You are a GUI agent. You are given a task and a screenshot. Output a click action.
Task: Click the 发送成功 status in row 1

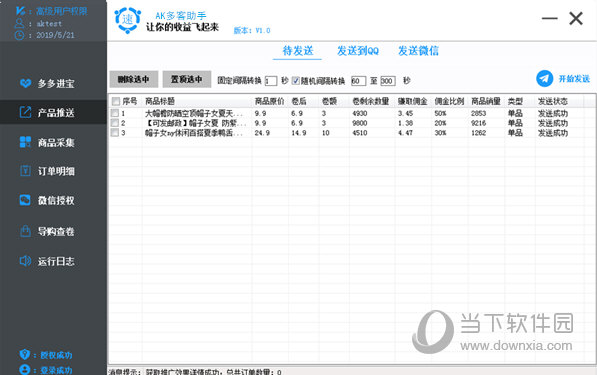(552, 113)
